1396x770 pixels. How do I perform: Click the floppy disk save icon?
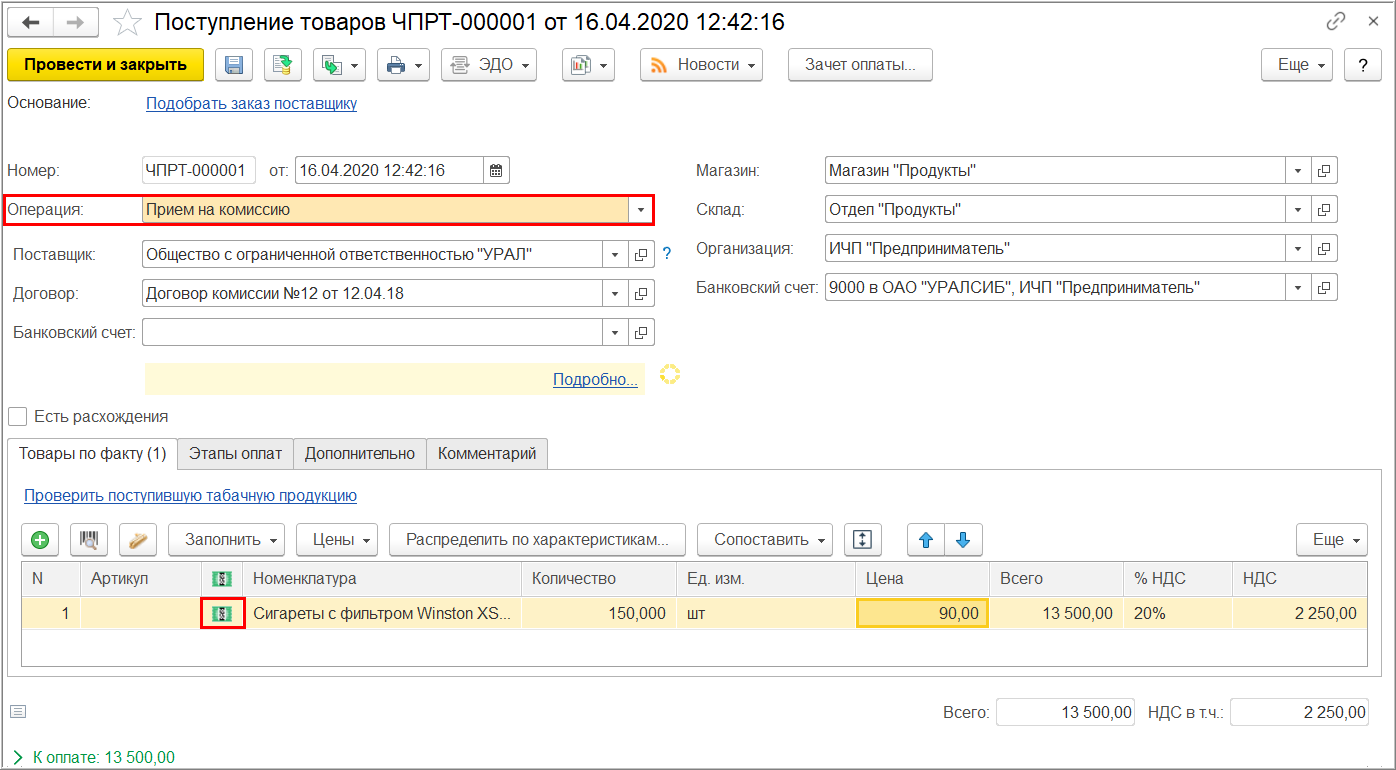pyautogui.click(x=234, y=65)
